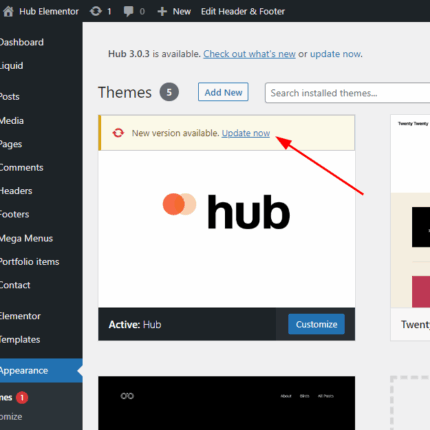Open Mega Menus in sidebar
Screen dimensions: 430x430
(x=26, y=238)
